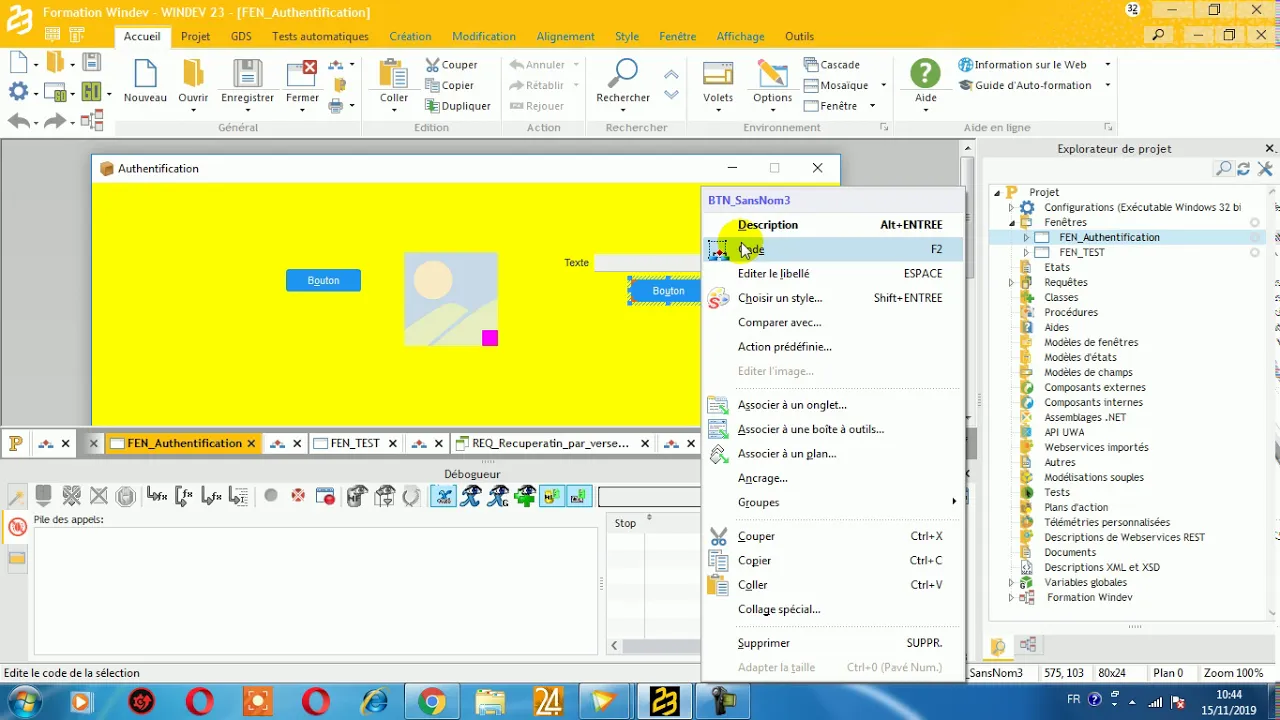
Task: Open the Enregistrer dropdown arrow
Action: [247, 110]
